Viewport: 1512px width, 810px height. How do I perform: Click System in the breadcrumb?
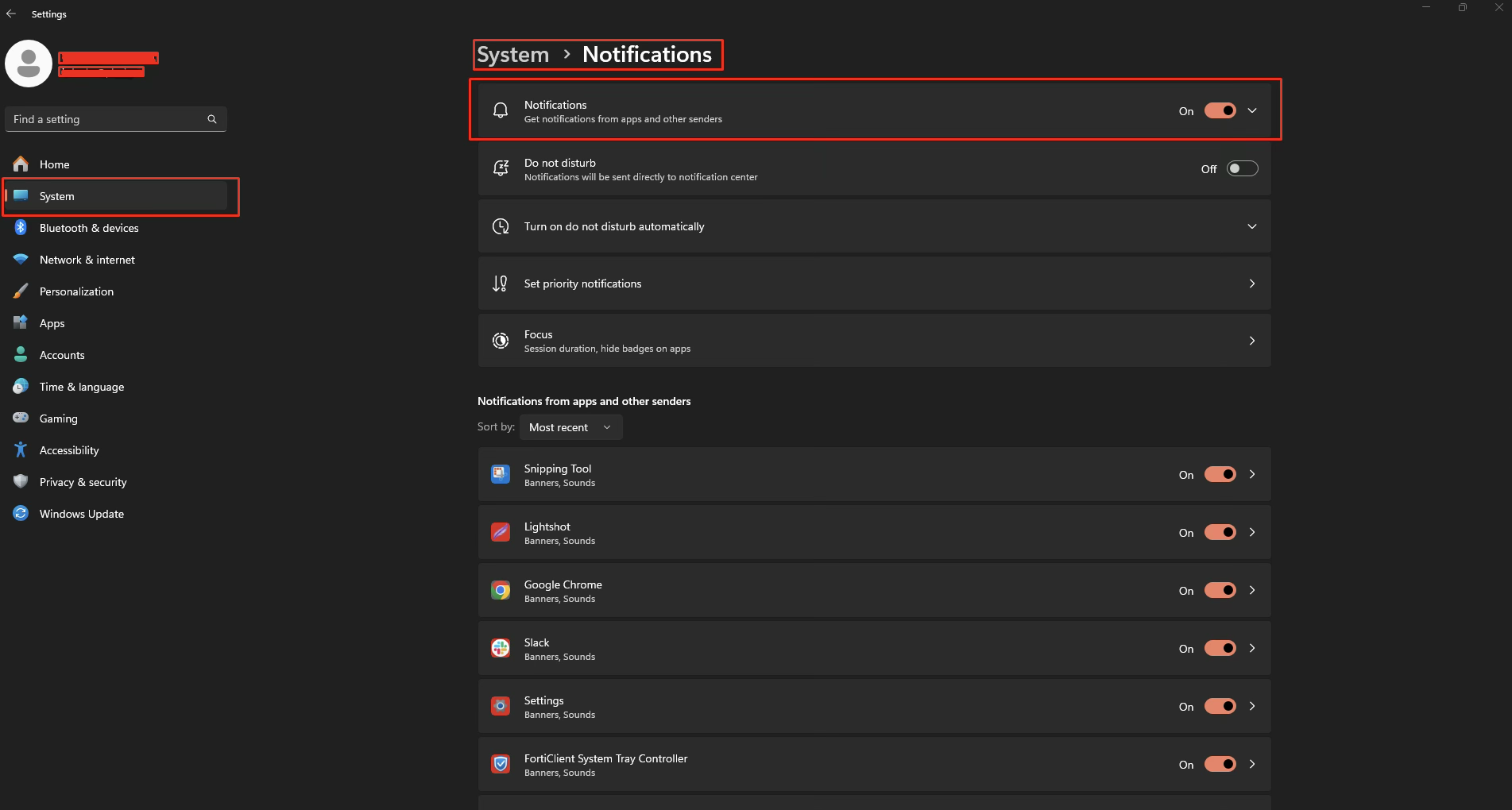[x=513, y=55]
